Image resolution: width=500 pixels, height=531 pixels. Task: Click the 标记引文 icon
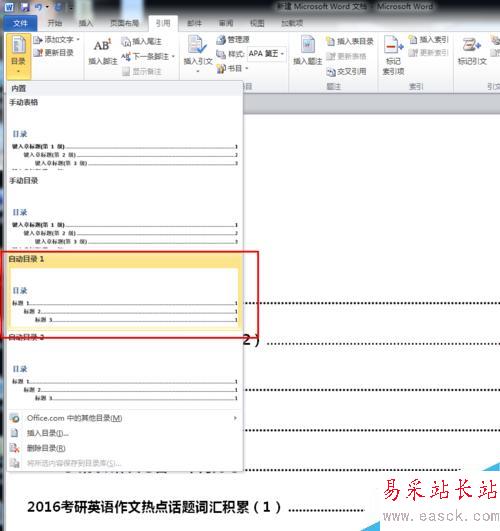(472, 45)
